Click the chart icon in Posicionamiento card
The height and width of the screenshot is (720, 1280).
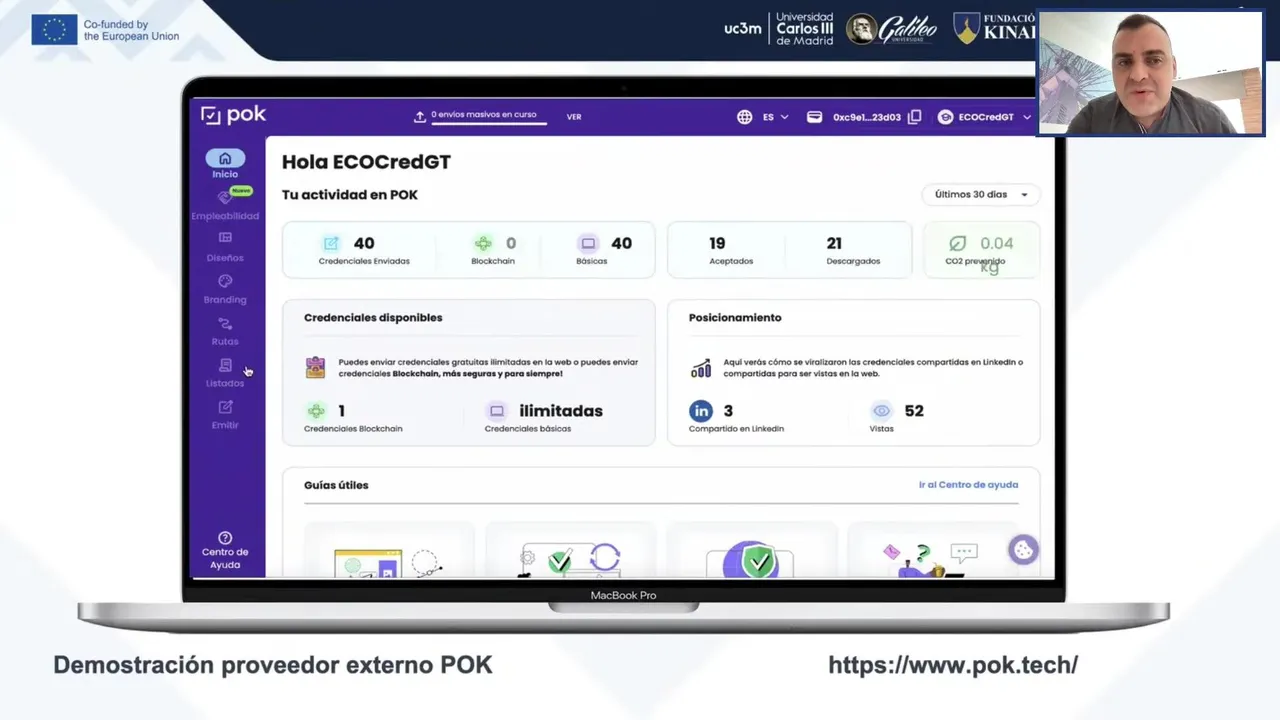coord(701,368)
